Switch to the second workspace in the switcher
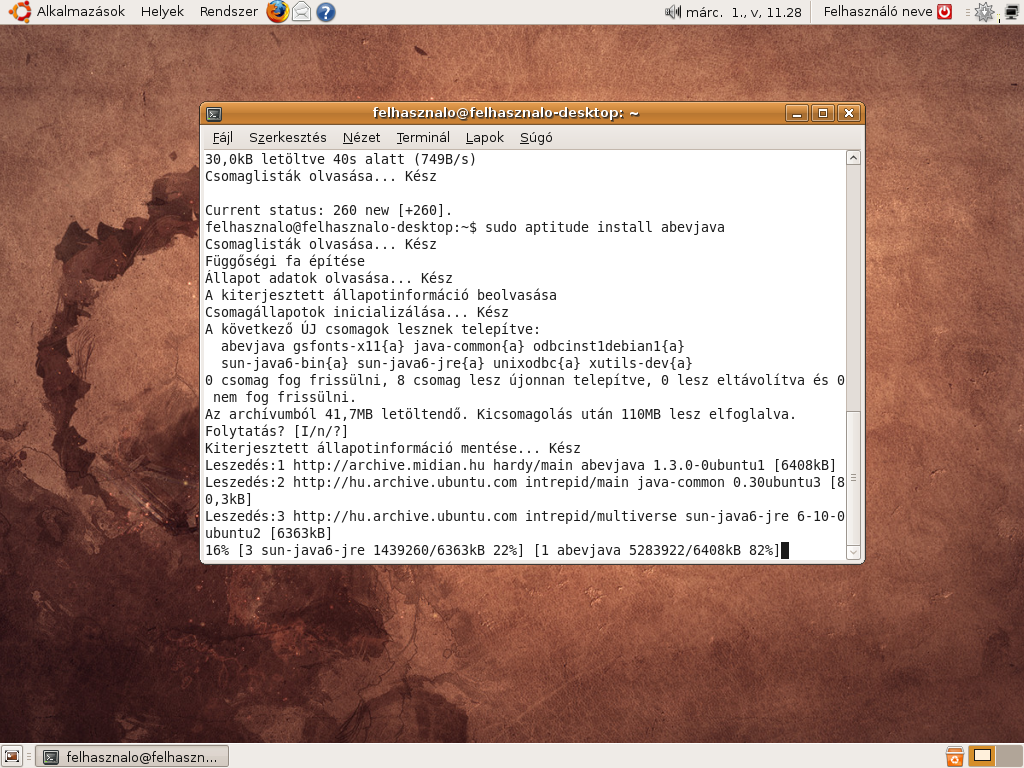The width and height of the screenshot is (1024, 768). [x=1009, y=756]
